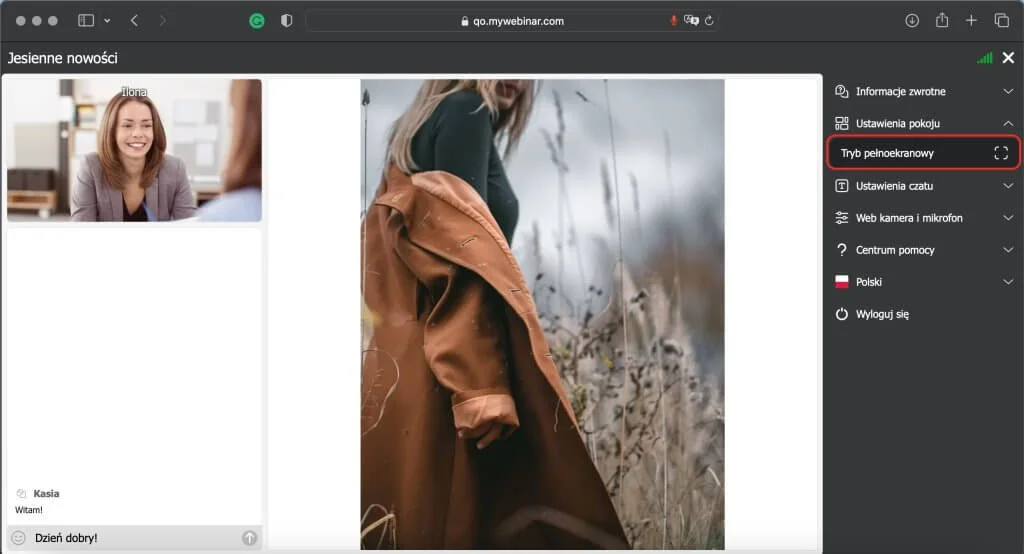Expand Centrum pomocy section
The height and width of the screenshot is (554, 1024).
coord(923,250)
